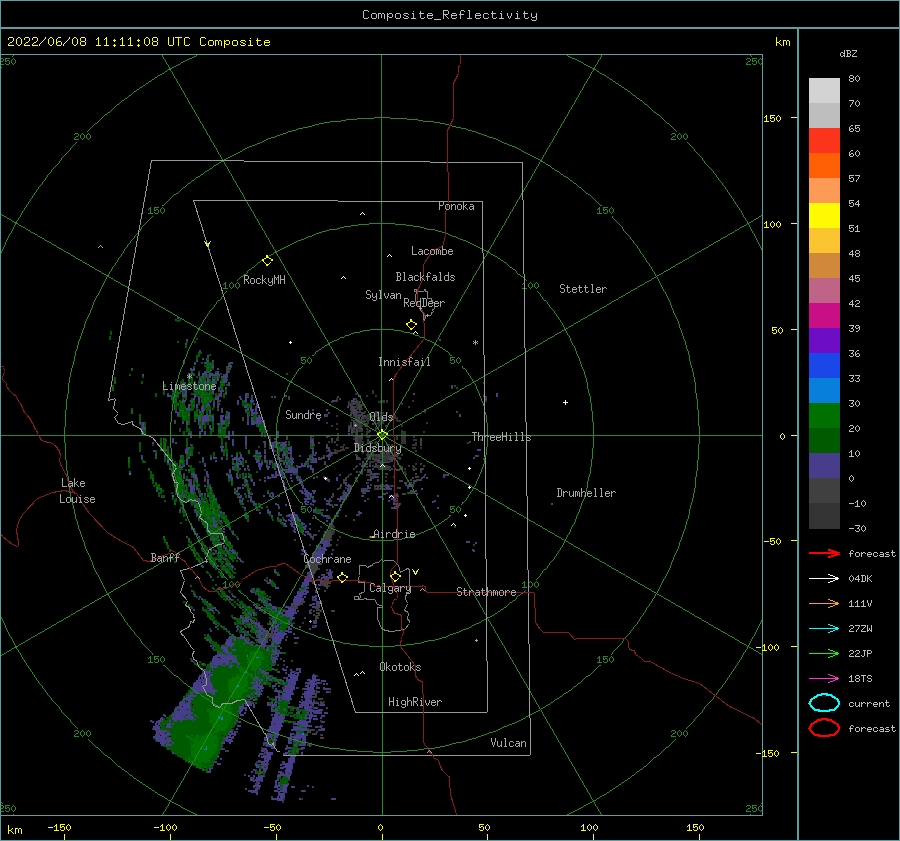This screenshot has width=900, height=841.
Task: Click the Didsbury town label
Action: pos(377,448)
